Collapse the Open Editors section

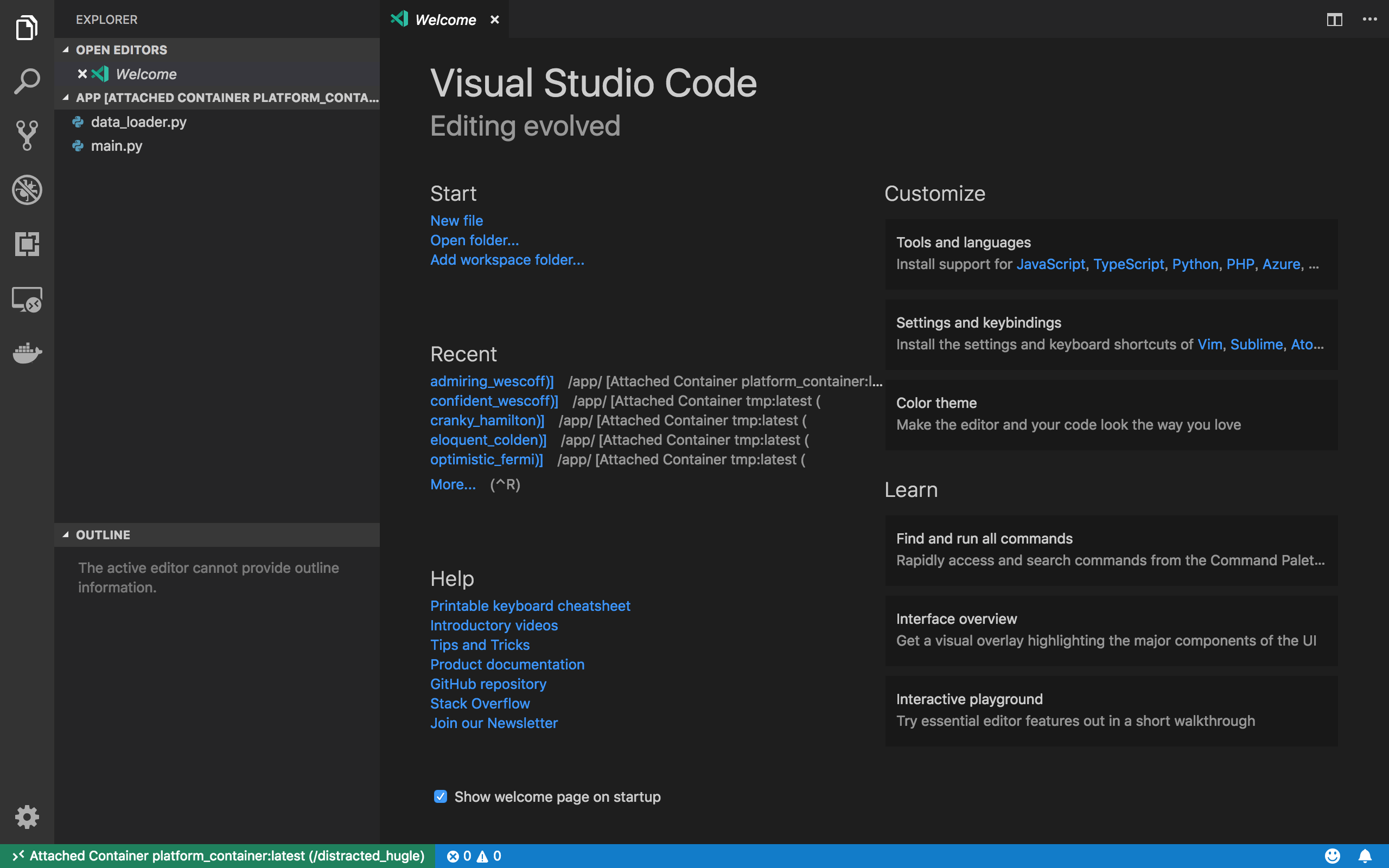coord(120,50)
